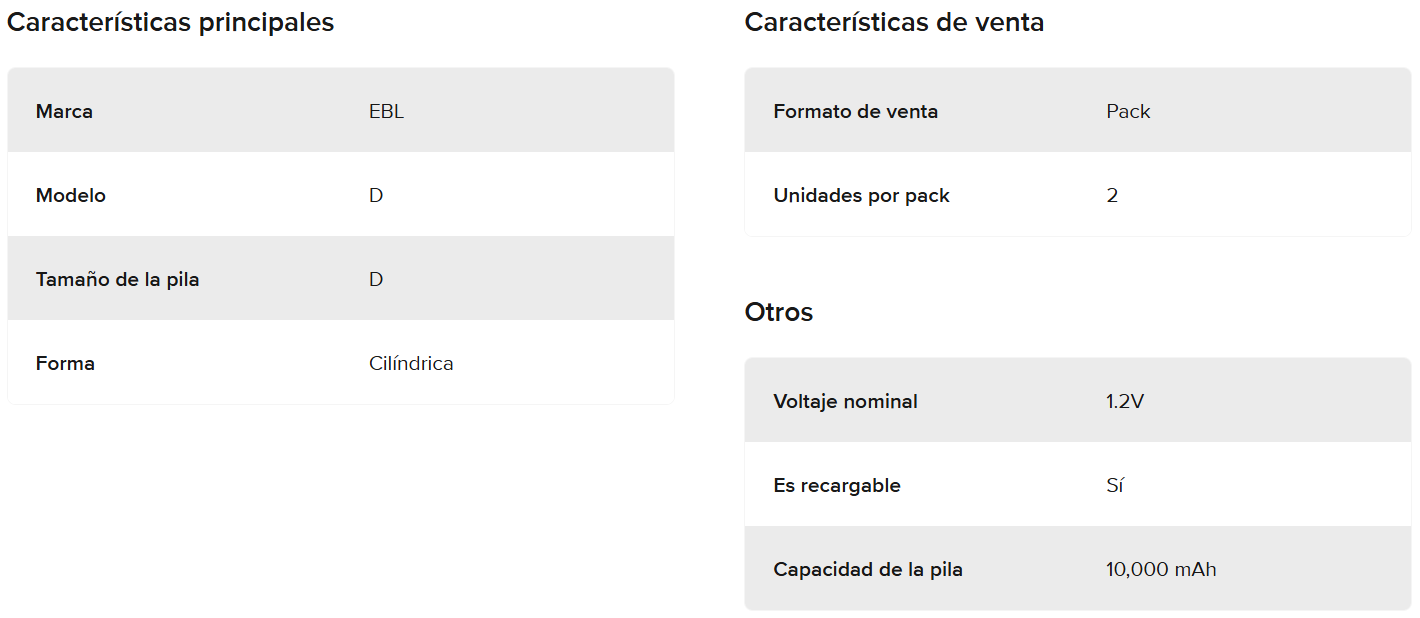
Task: Click the "1.2V" voltage value
Action: coord(1125,401)
